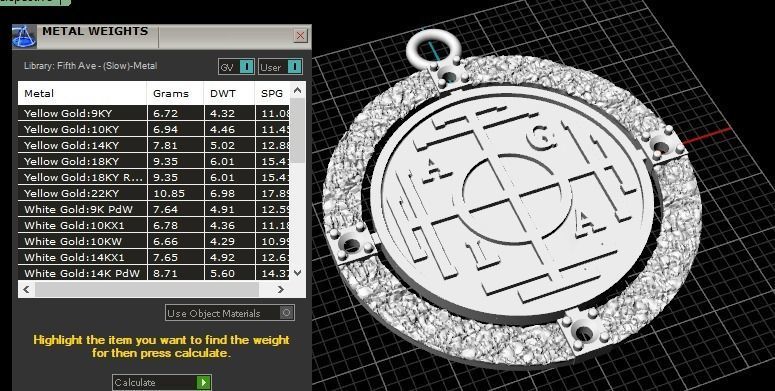Select the Yellow Gold:18KY R... row
The image size is (775, 391).
click(154, 177)
